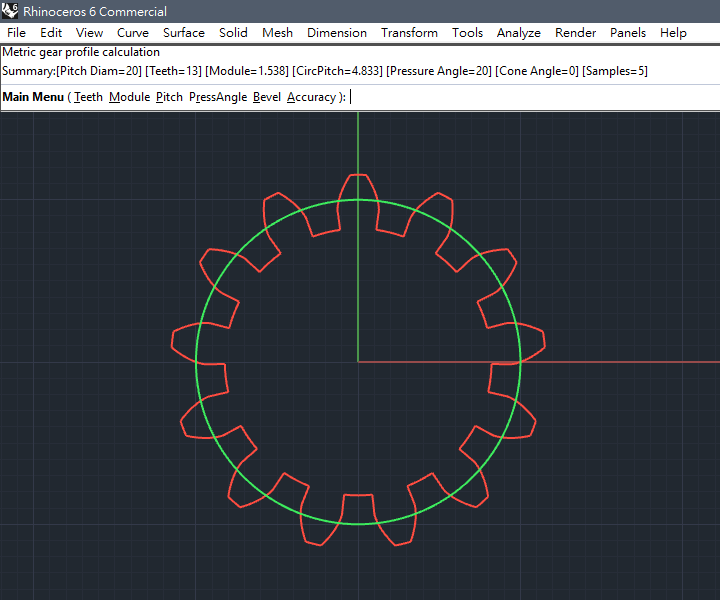
Task: Open the Tools menu
Action: [x=467, y=33]
